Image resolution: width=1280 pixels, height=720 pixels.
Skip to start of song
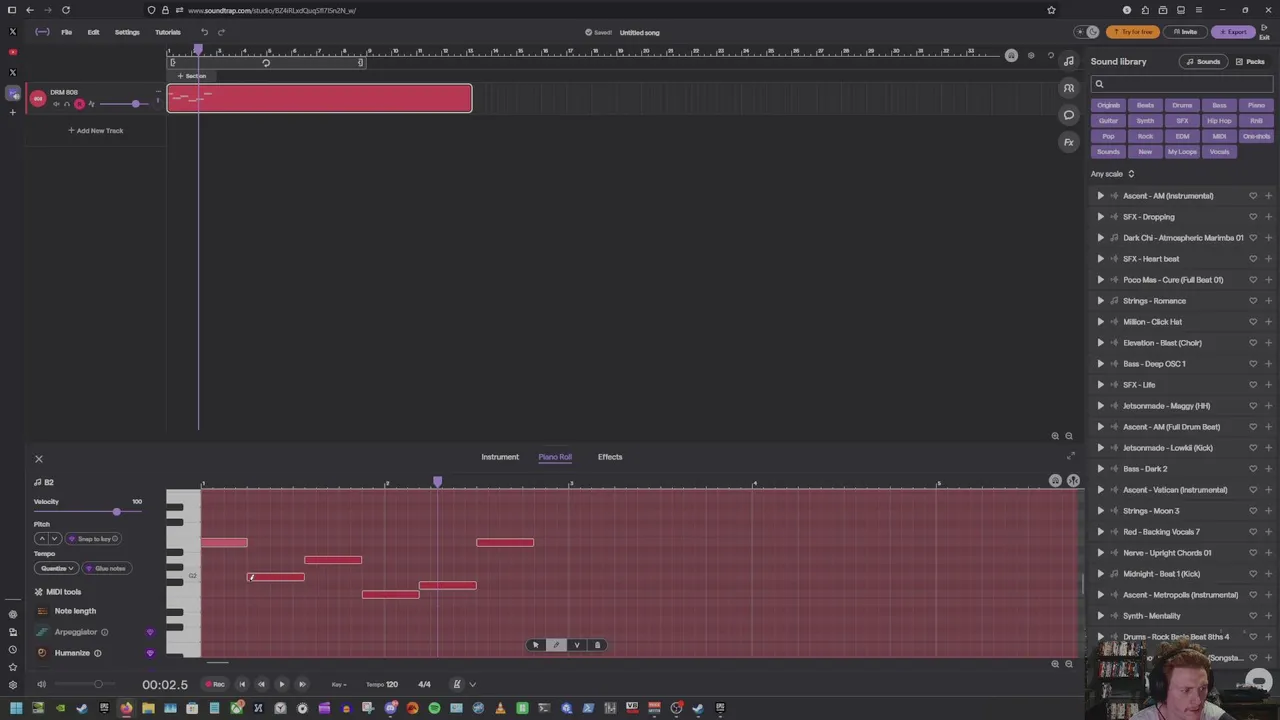(242, 685)
